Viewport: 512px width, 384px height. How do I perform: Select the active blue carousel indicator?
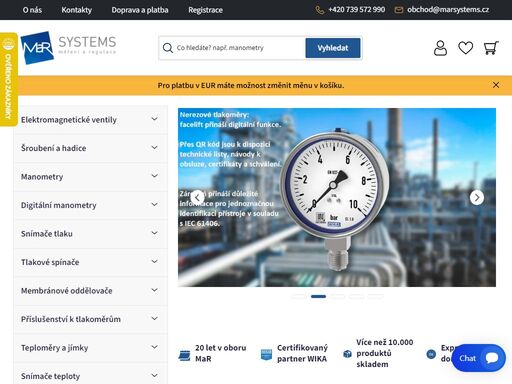(318, 296)
